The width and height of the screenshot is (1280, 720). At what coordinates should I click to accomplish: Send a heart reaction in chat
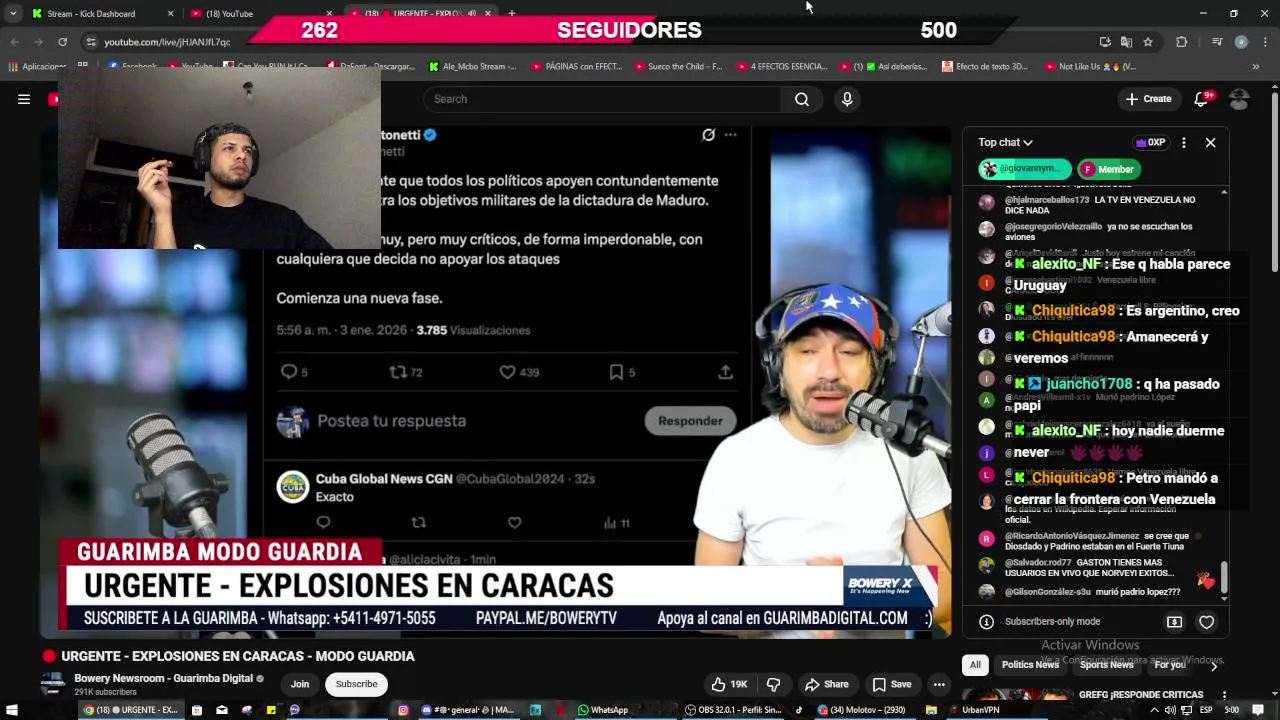(1207, 622)
